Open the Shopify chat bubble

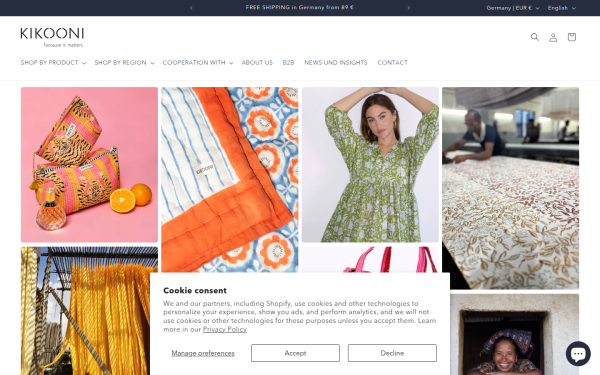tap(578, 354)
